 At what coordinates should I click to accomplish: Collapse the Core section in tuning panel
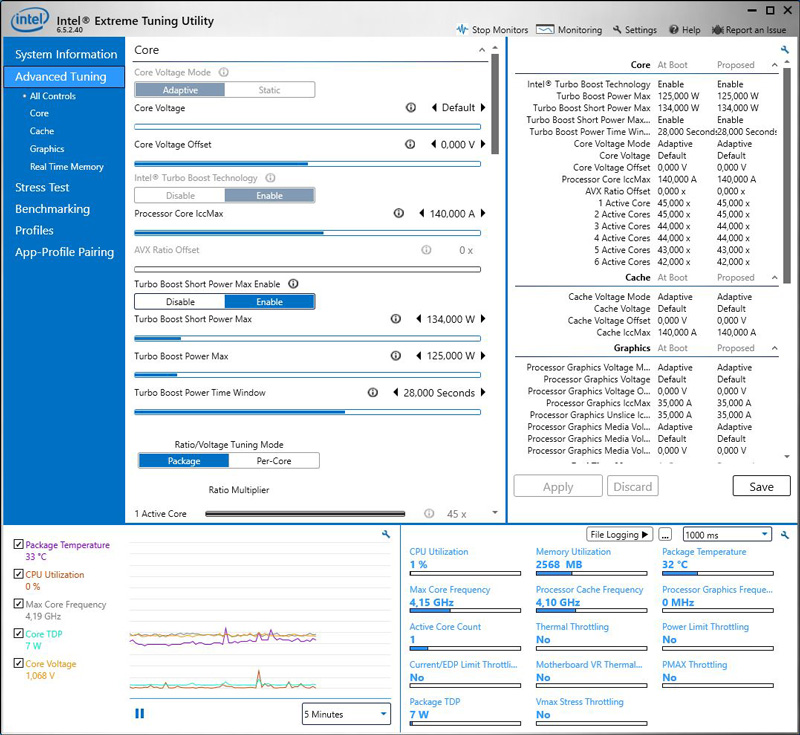(x=482, y=50)
